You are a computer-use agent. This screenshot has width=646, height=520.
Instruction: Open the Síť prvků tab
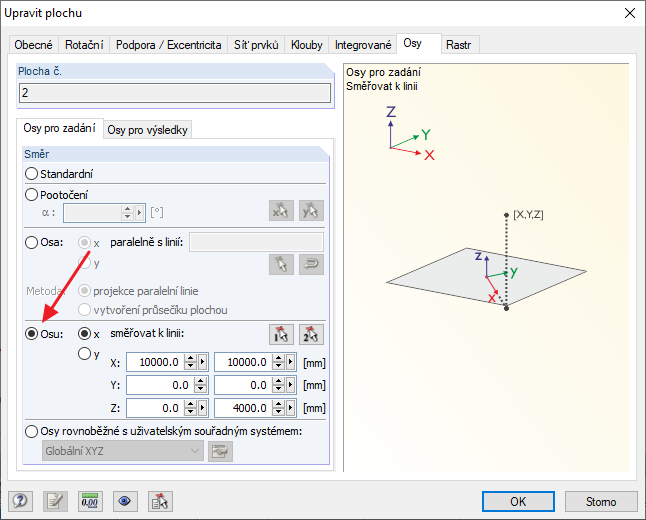(x=256, y=45)
